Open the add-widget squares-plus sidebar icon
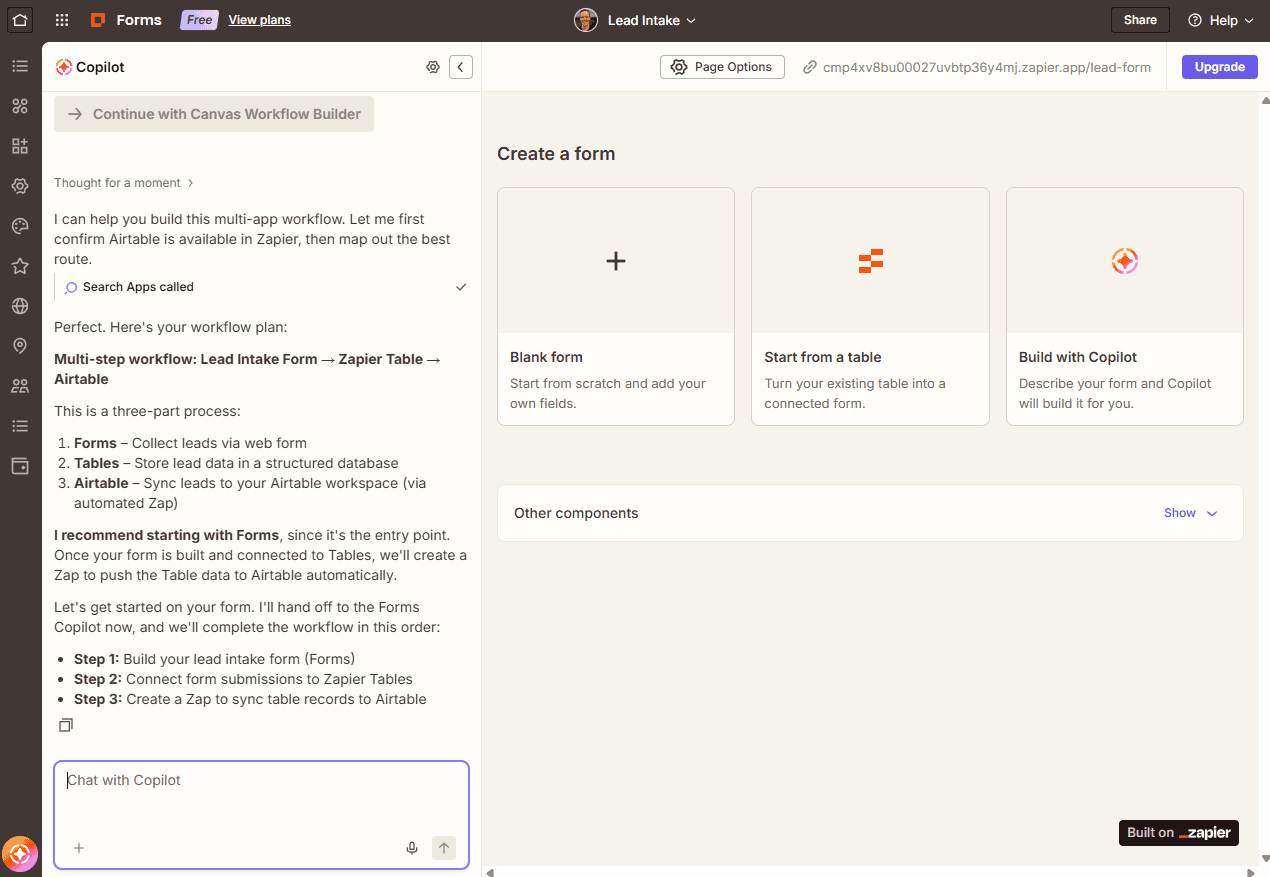The image size is (1270, 877). 20,146
